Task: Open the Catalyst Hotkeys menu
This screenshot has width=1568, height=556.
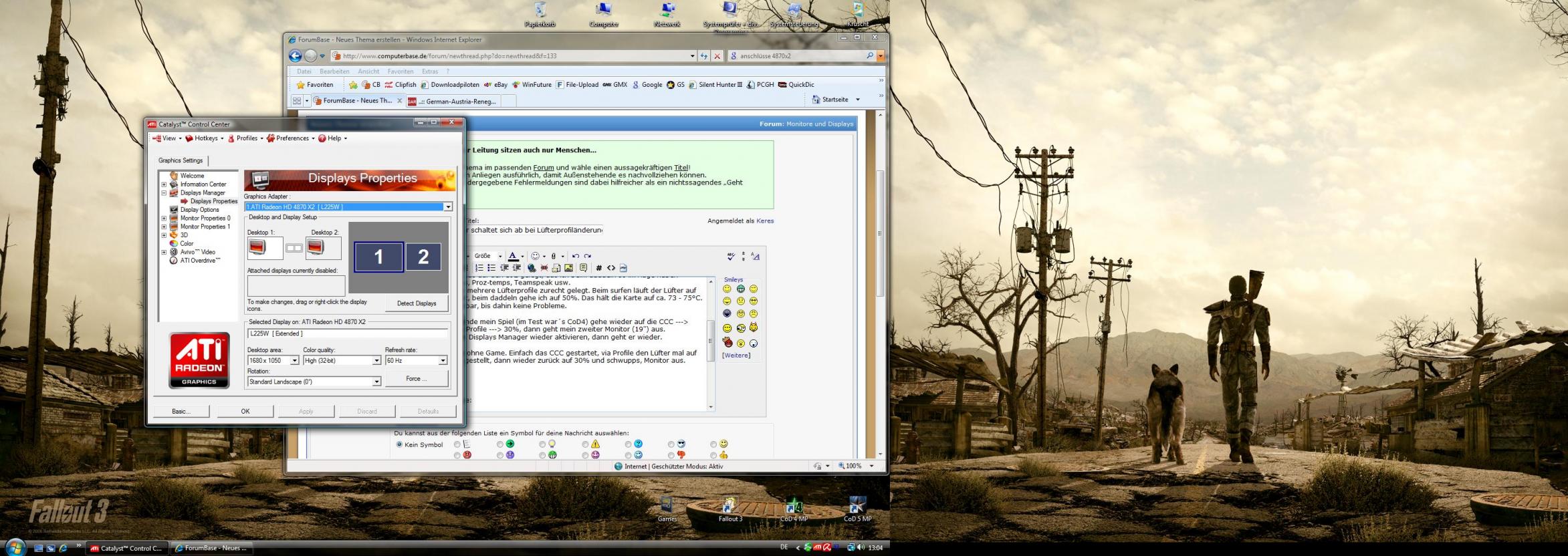Action: (205, 138)
